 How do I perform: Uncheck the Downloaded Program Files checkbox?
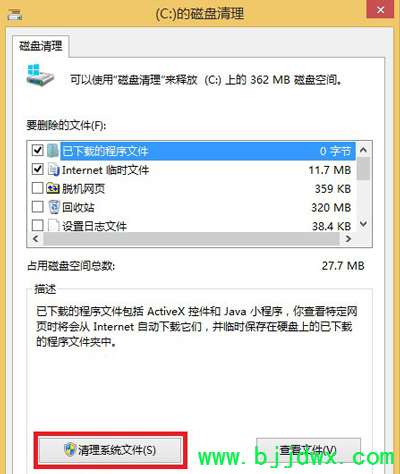click(x=37, y=150)
